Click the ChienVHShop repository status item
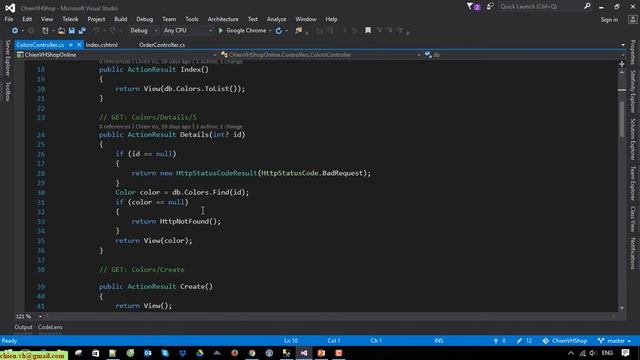Image resolution: width=640 pixels, height=360 pixels. (x=565, y=341)
